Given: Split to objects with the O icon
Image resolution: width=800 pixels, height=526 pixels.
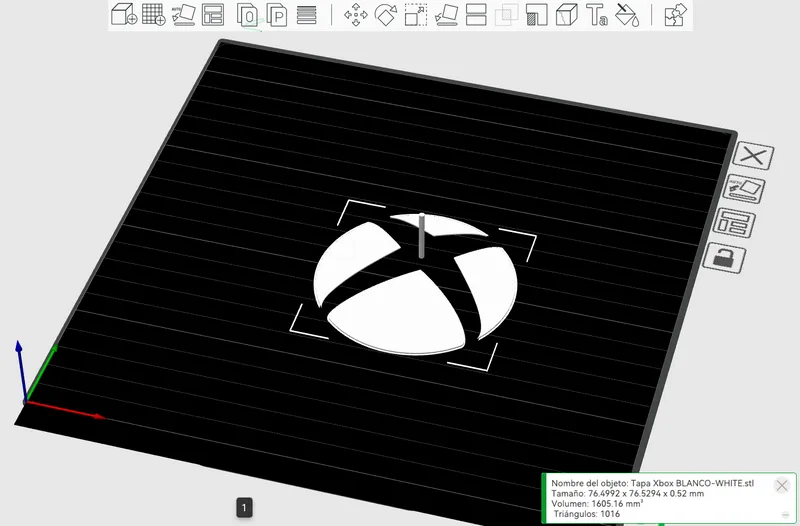Looking at the screenshot, I should [x=247, y=15].
